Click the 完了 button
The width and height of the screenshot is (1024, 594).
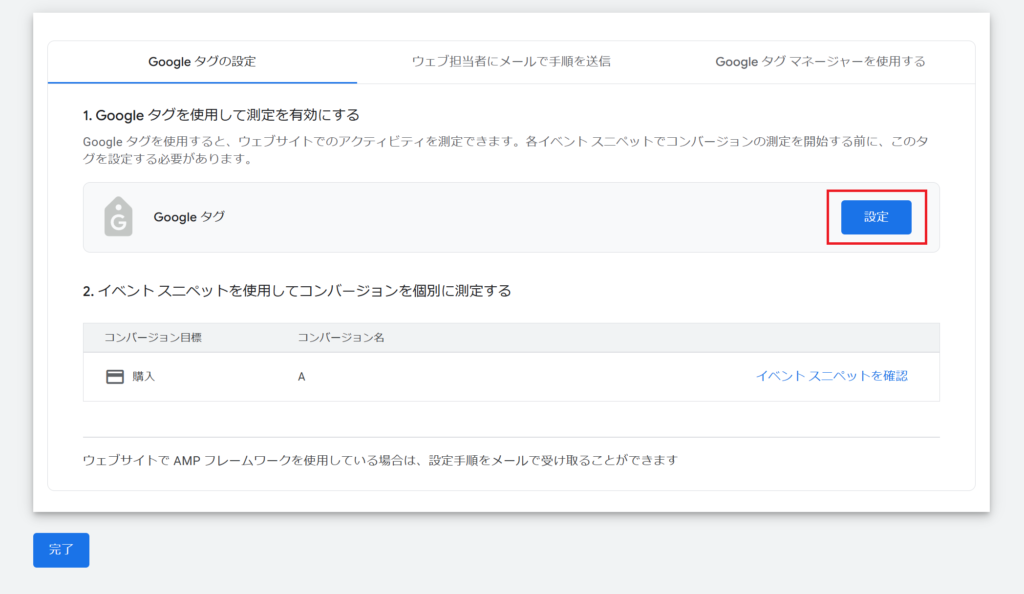[61, 550]
